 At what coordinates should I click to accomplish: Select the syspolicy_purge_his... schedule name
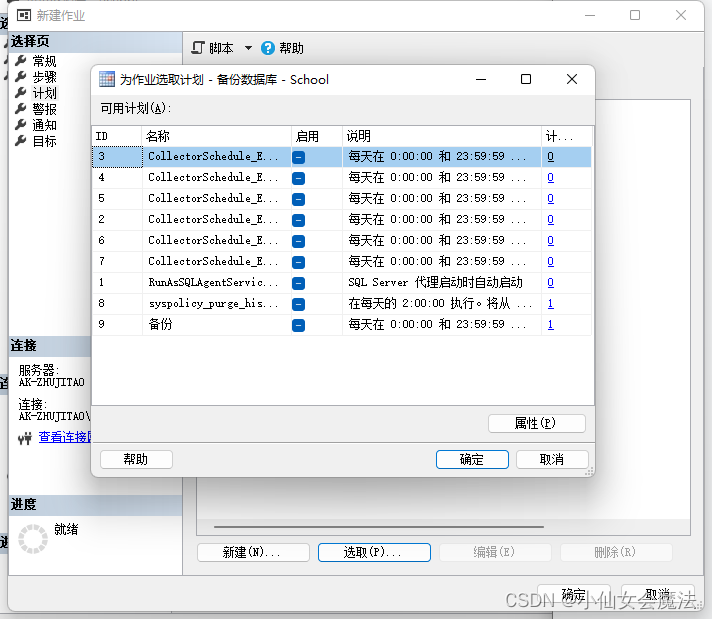click(213, 303)
